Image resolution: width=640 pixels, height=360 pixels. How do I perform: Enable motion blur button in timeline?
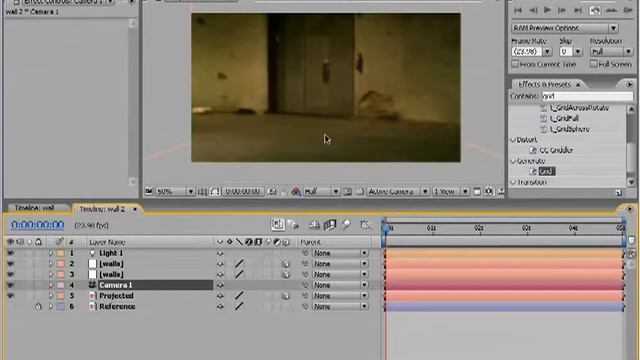point(345,224)
